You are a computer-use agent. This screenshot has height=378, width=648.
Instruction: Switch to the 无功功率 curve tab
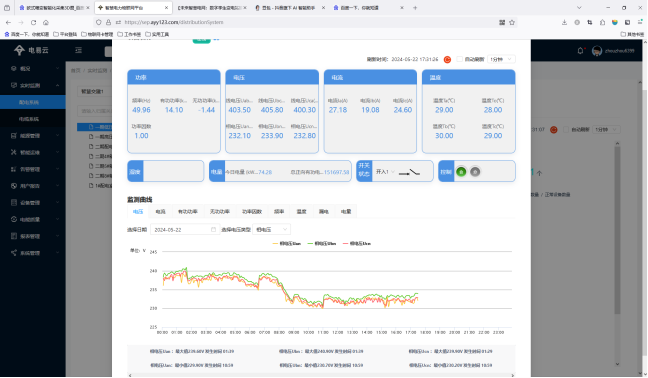click(x=219, y=212)
